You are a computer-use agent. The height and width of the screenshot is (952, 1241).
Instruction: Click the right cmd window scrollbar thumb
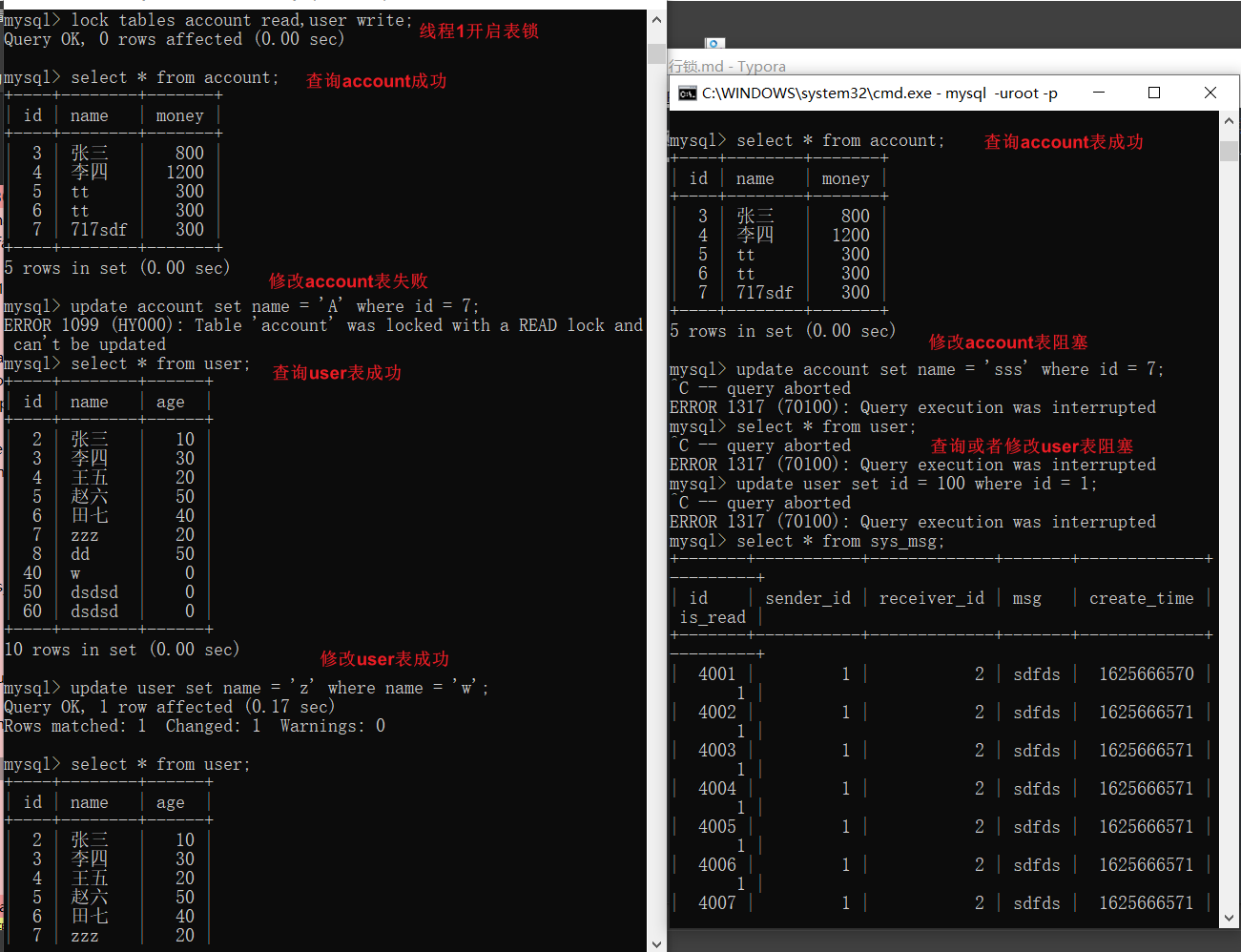pos(1229,150)
